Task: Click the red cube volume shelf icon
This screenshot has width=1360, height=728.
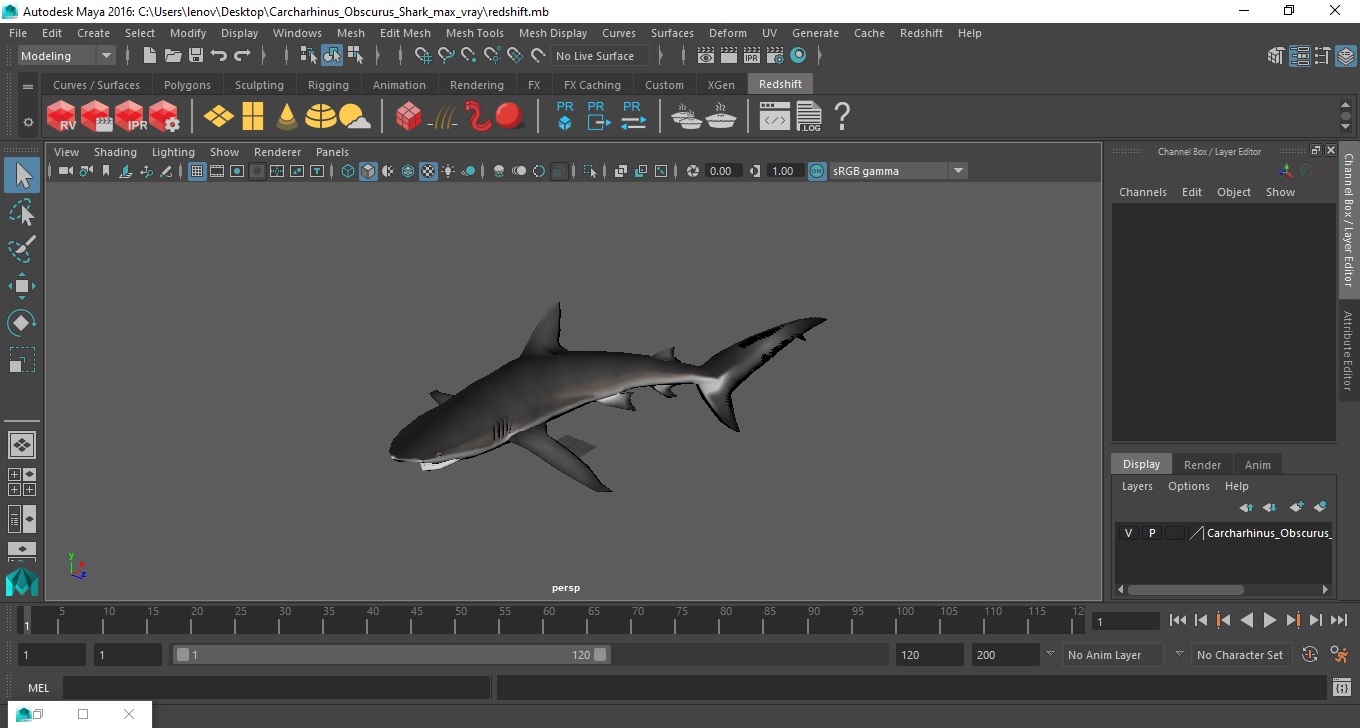Action: (408, 117)
